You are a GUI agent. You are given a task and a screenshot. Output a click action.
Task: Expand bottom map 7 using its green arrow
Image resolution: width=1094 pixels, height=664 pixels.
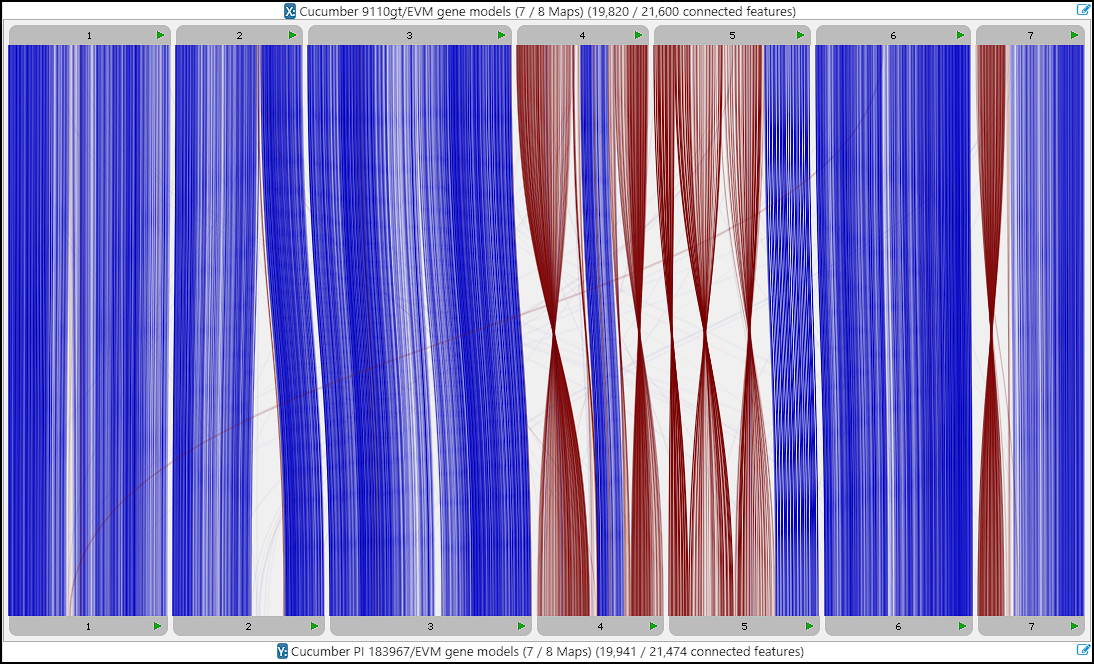coord(1075,626)
